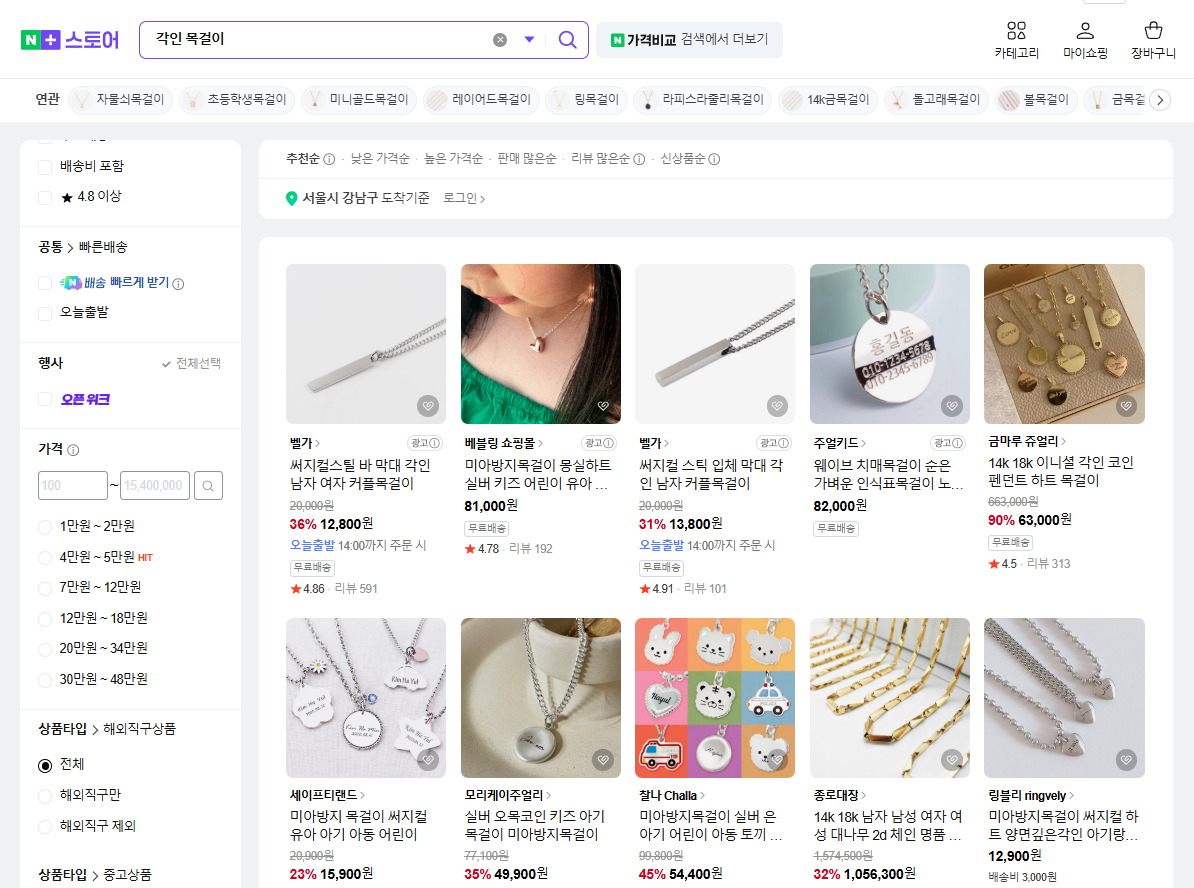Click the info icon beside 배송 빠르게 받기

tap(178, 284)
